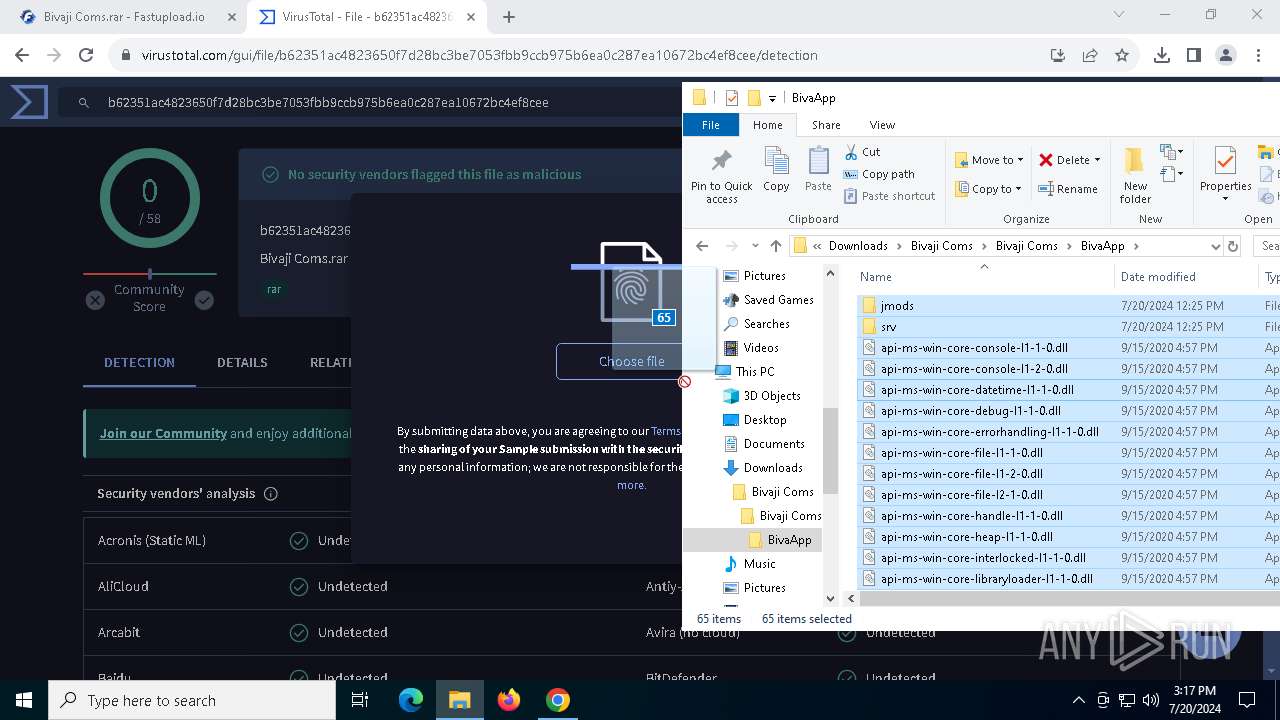Image resolution: width=1280 pixels, height=720 pixels.
Task: Switch to the Share ribbon tab
Action: pos(826,125)
